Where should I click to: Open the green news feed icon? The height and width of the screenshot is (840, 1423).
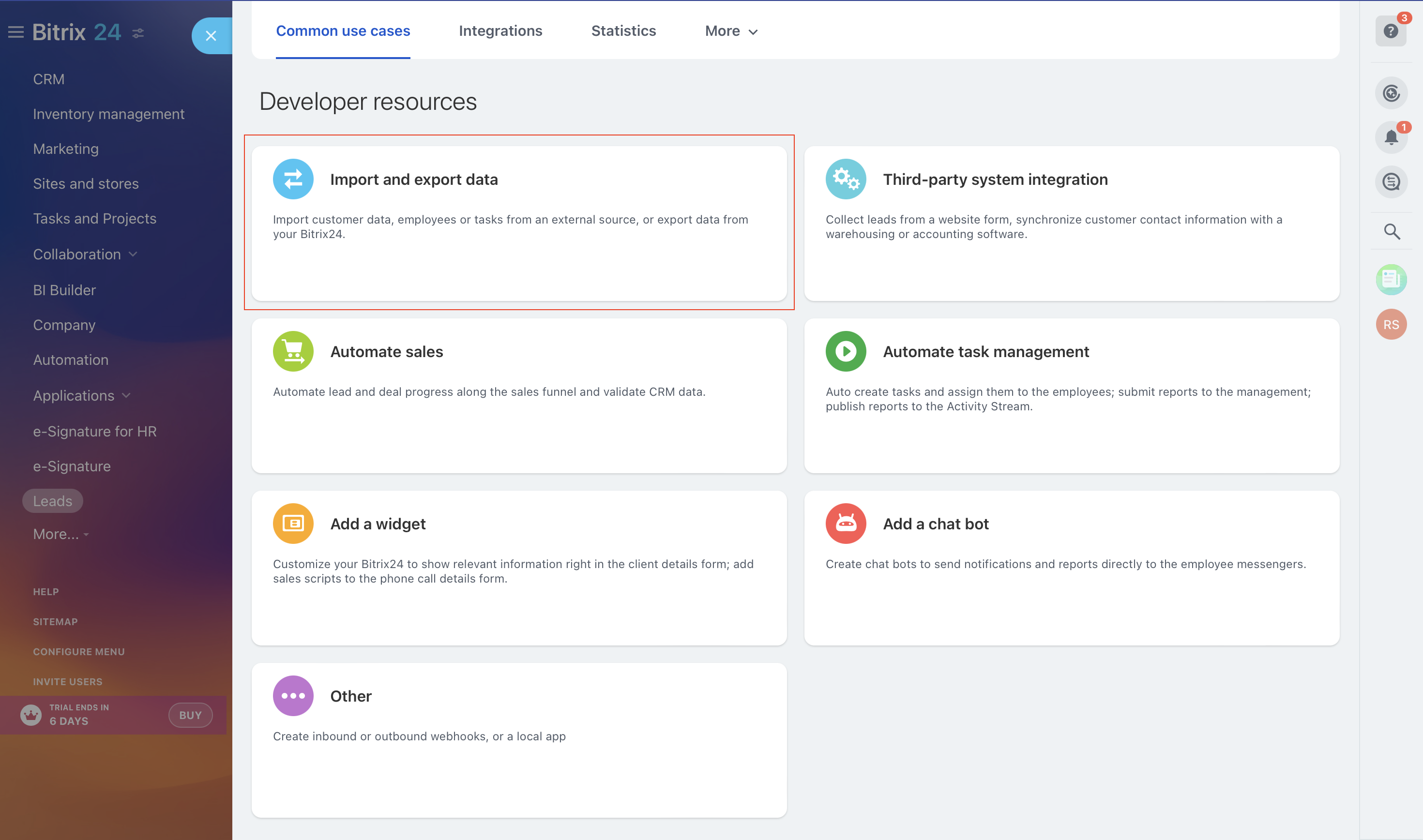click(1391, 279)
